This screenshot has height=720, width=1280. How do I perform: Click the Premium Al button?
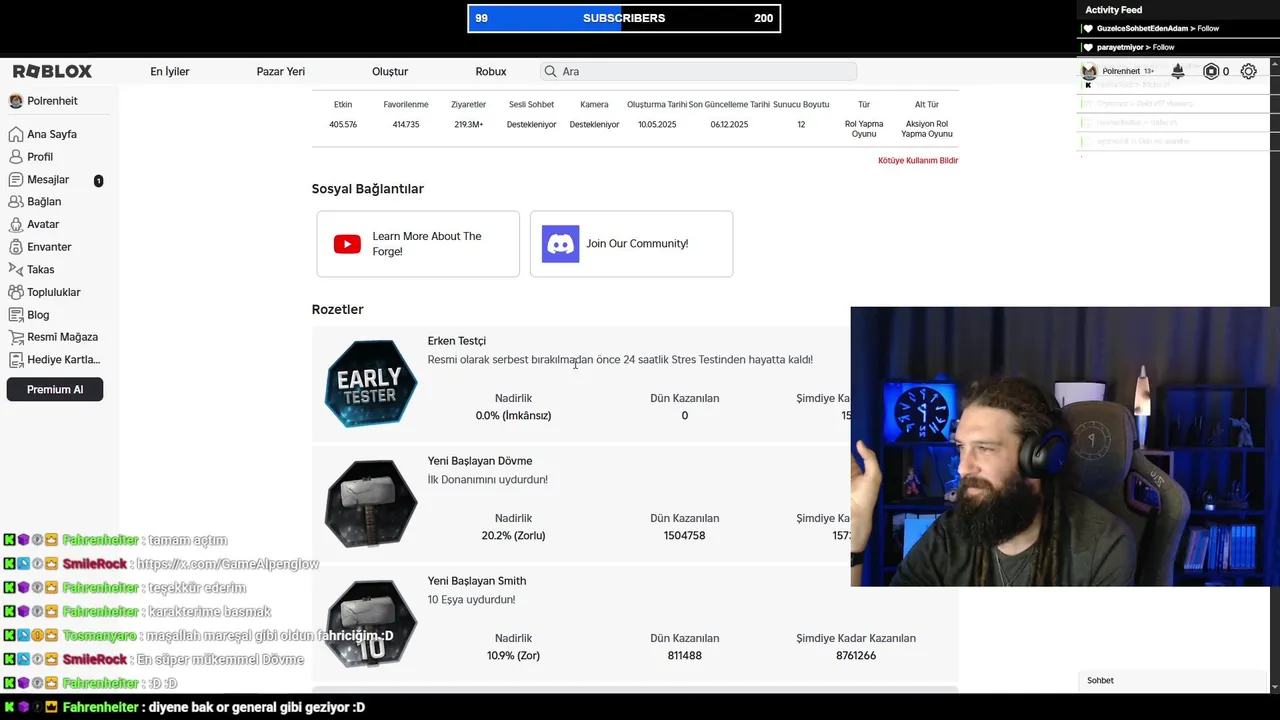(55, 389)
